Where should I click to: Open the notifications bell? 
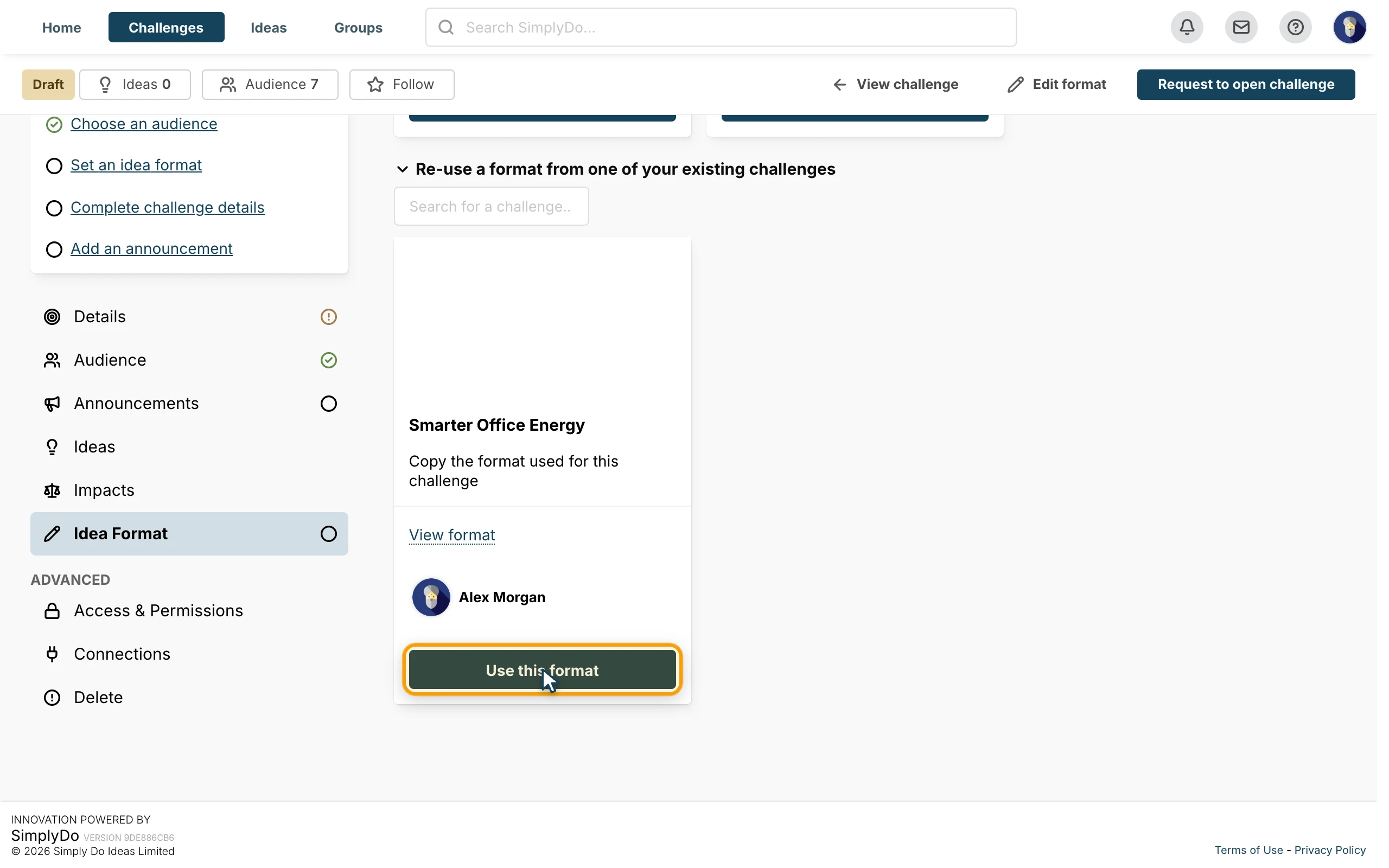tap(1187, 27)
